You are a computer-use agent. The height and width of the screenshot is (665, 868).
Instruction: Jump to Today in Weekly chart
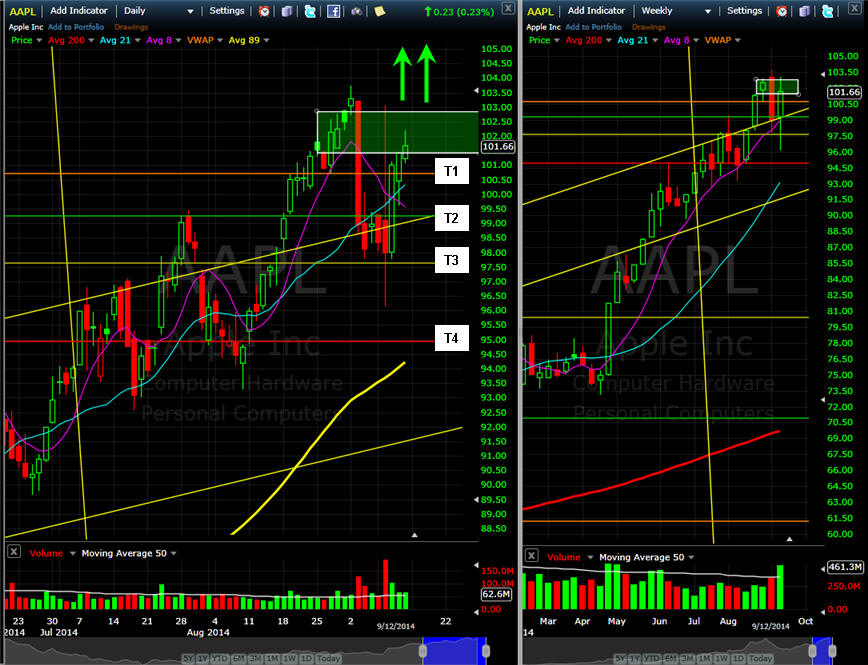point(761,658)
